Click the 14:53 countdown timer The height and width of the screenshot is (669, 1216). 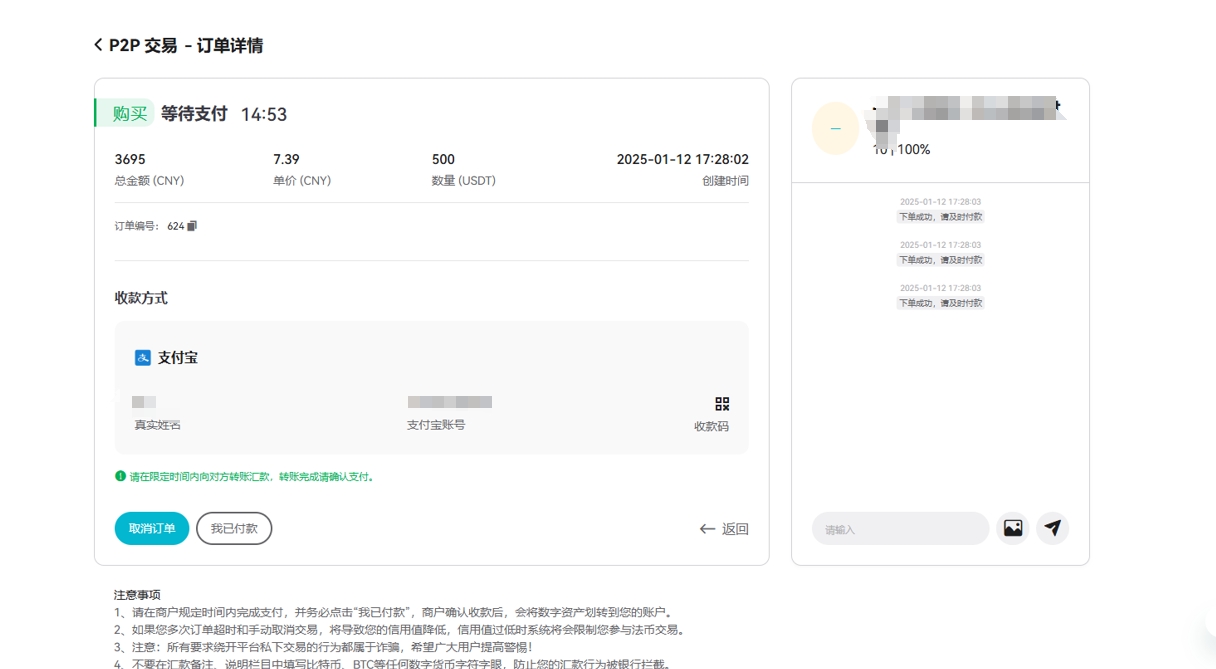264,115
